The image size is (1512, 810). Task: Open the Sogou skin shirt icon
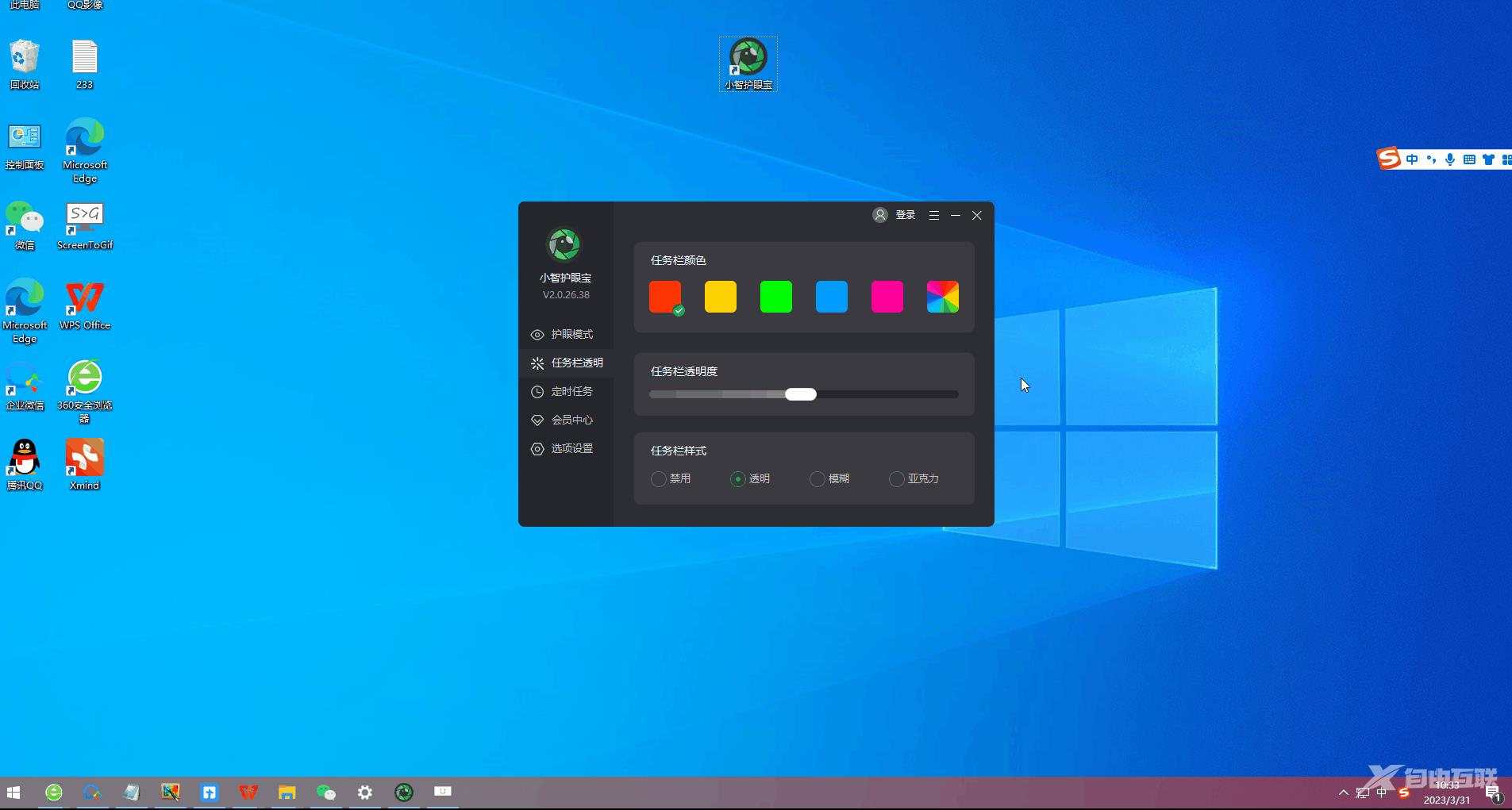(x=1488, y=159)
